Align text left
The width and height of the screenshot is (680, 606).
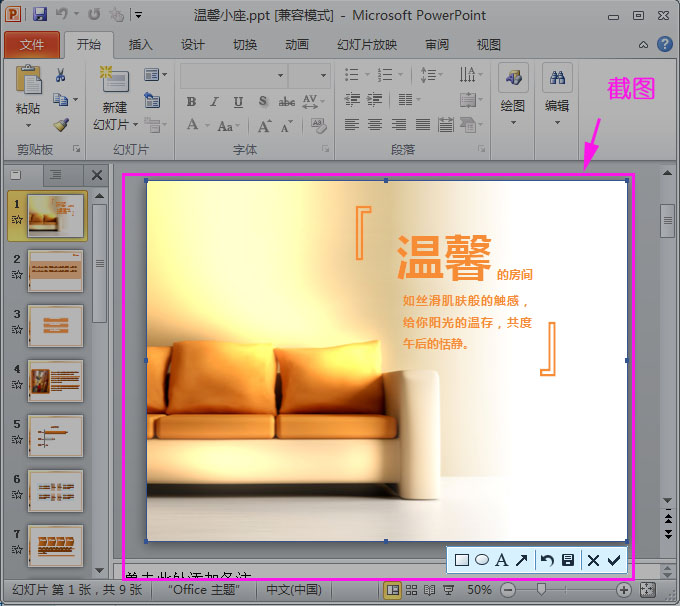click(352, 125)
